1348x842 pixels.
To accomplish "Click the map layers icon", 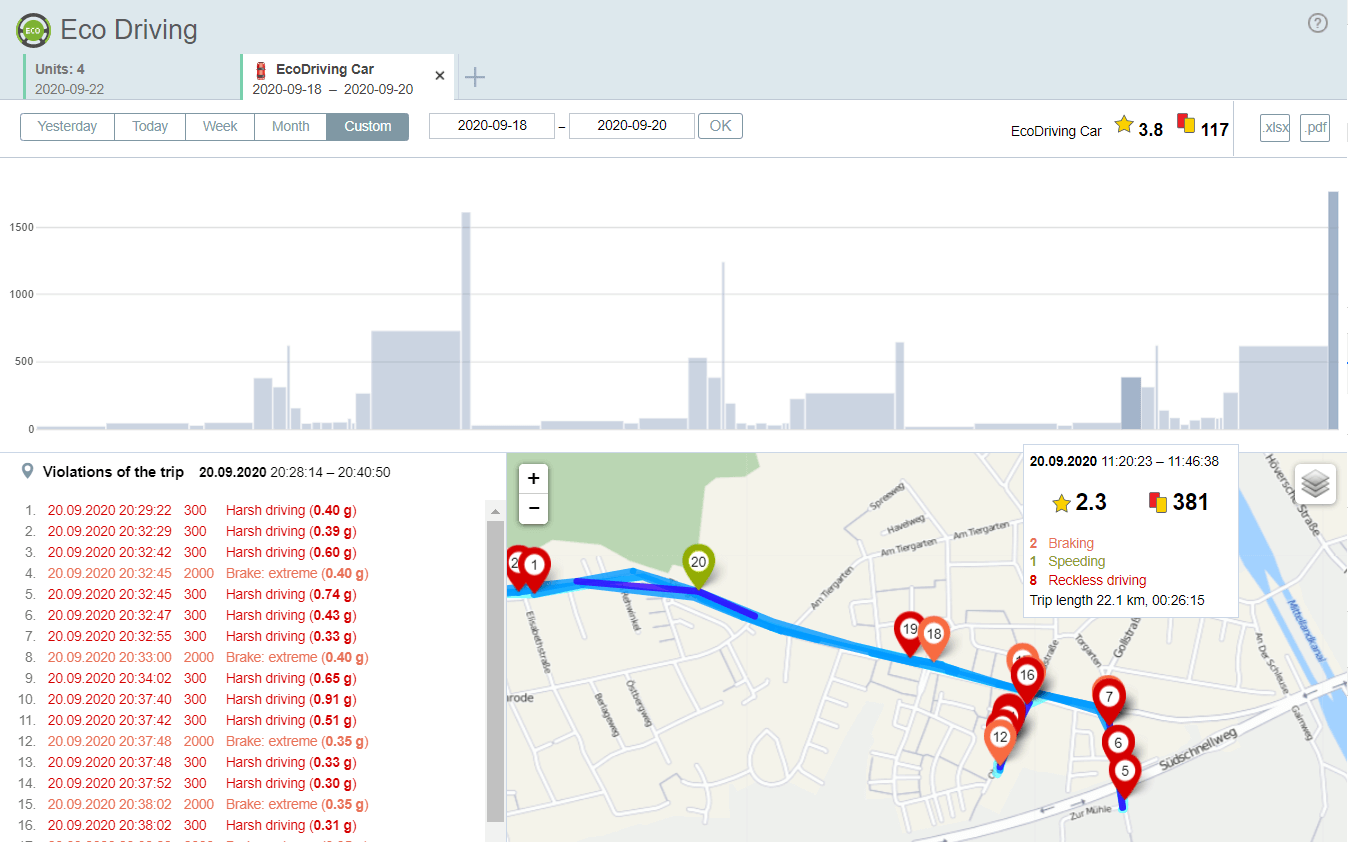I will [x=1317, y=484].
